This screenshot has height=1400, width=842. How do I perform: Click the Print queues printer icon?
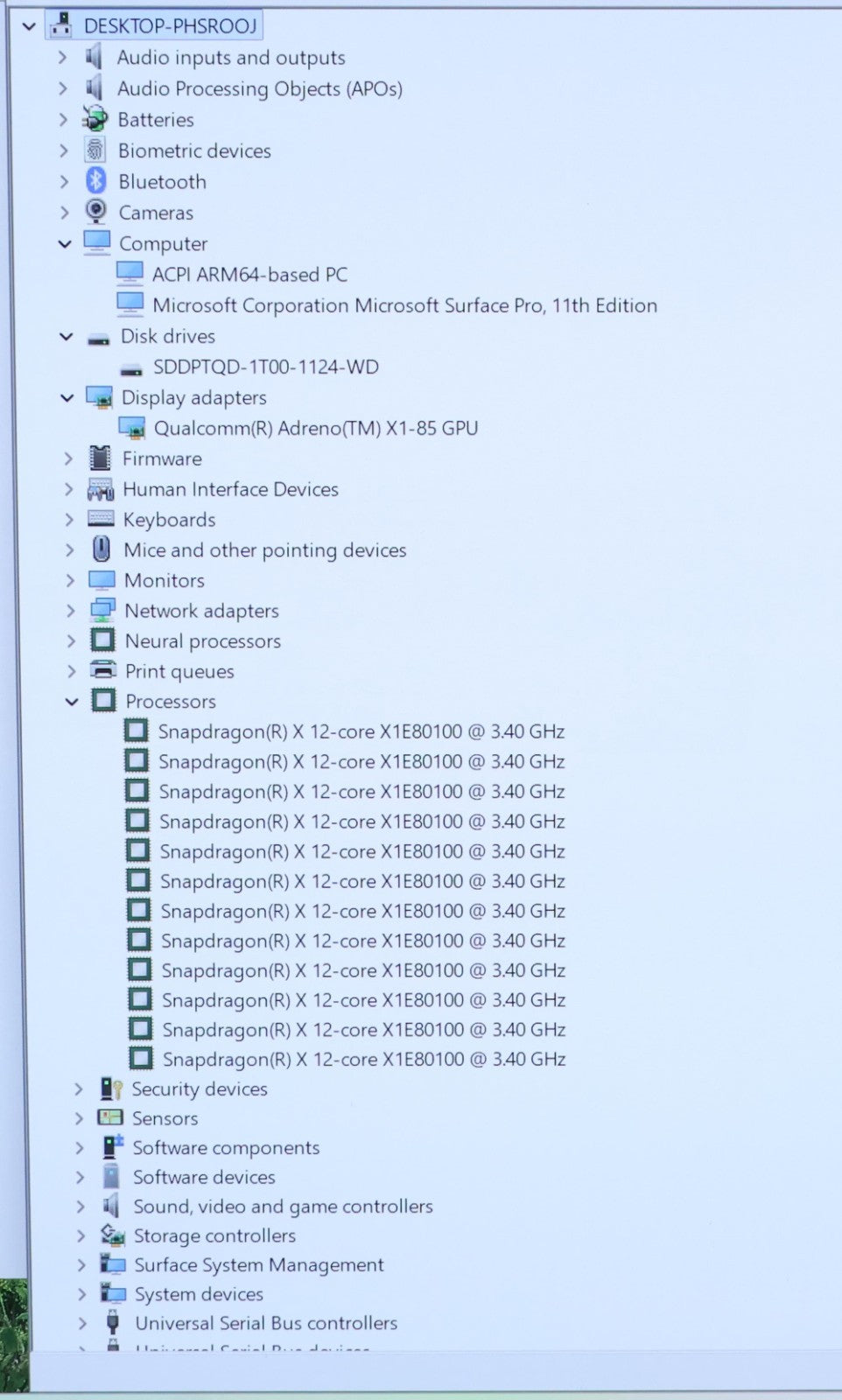click(102, 671)
